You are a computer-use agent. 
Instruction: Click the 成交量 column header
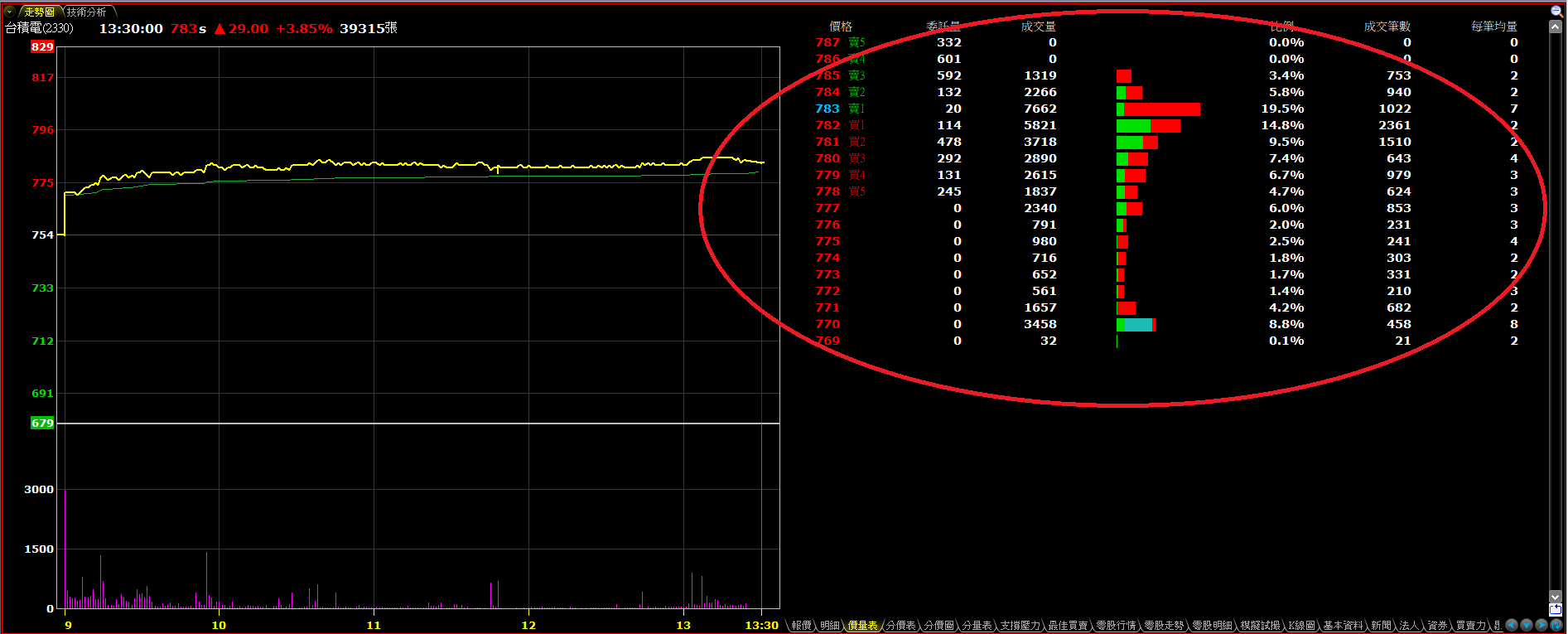pos(1038,27)
